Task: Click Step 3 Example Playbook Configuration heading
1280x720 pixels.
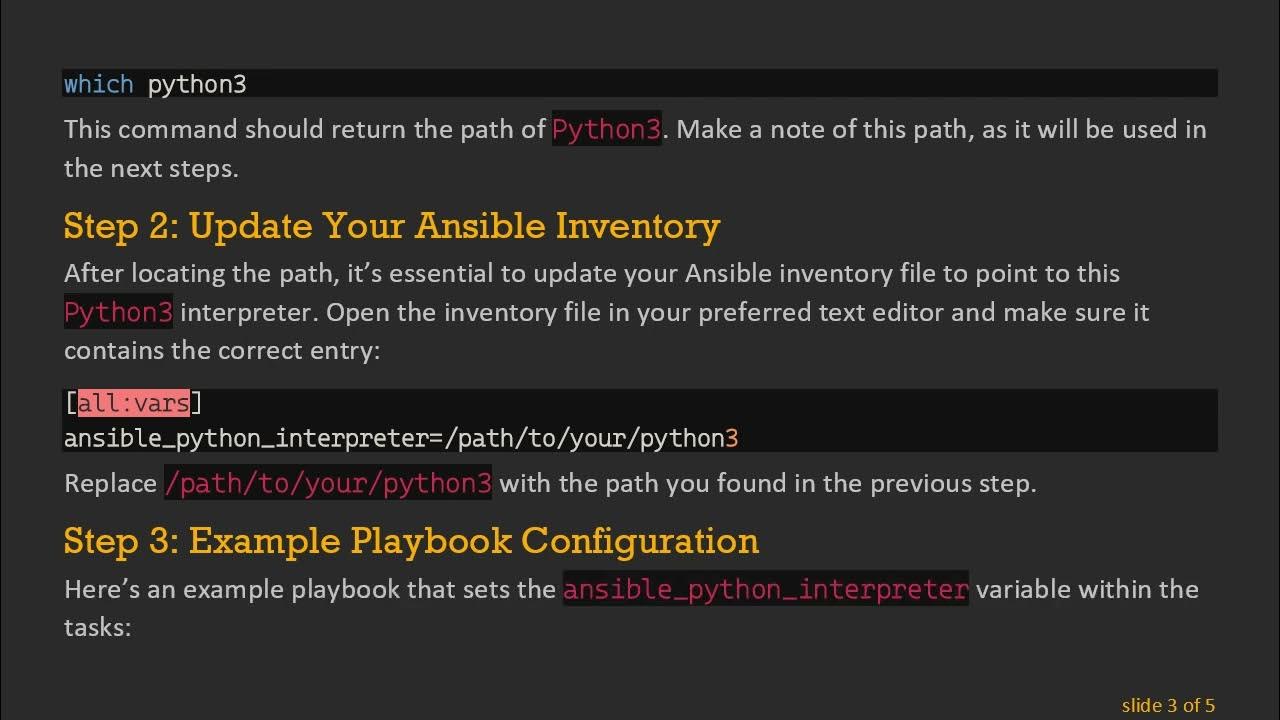Action: click(x=410, y=541)
